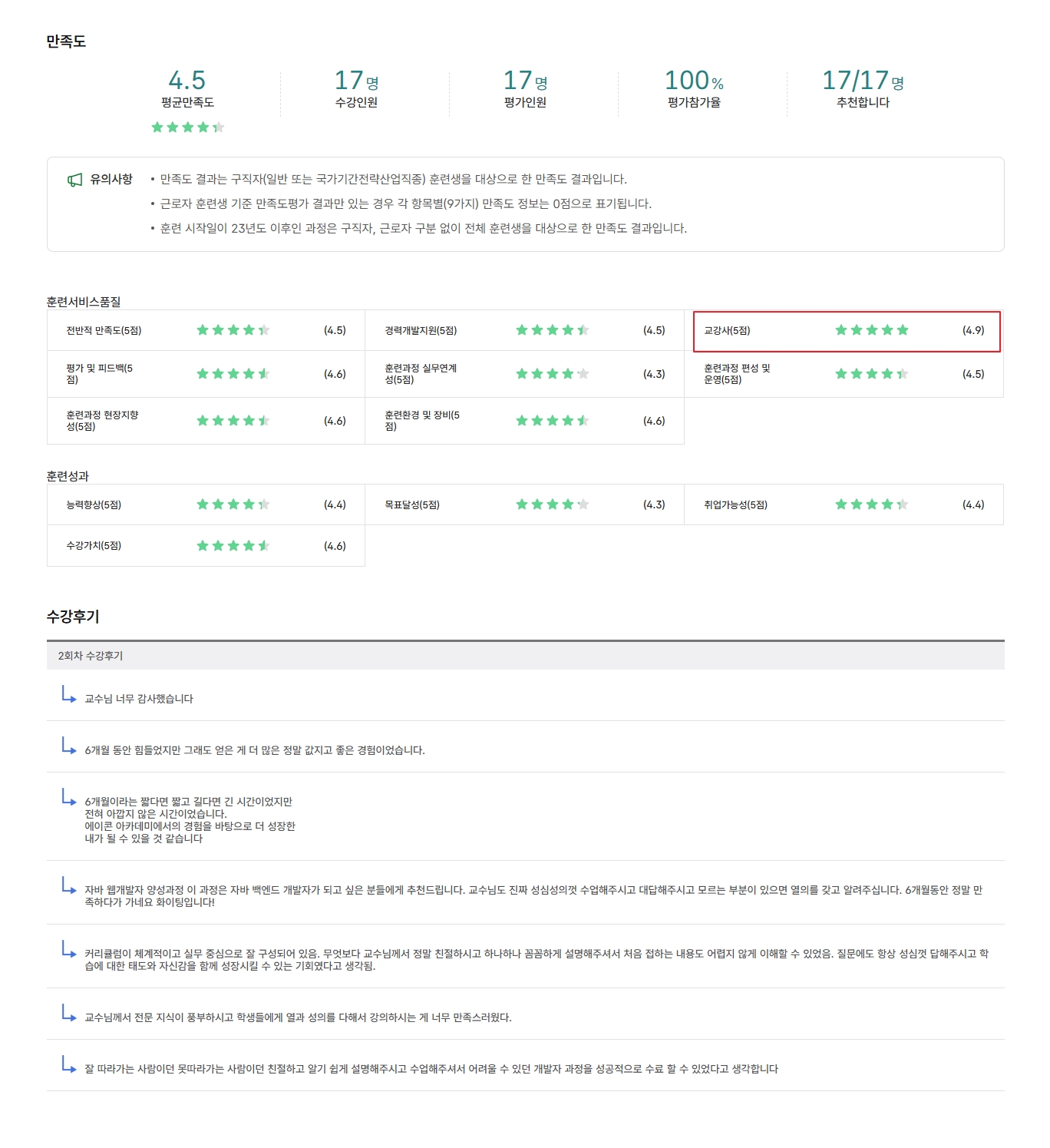Click the review text starting '교수님께서 전문 지식이'

point(298,1017)
